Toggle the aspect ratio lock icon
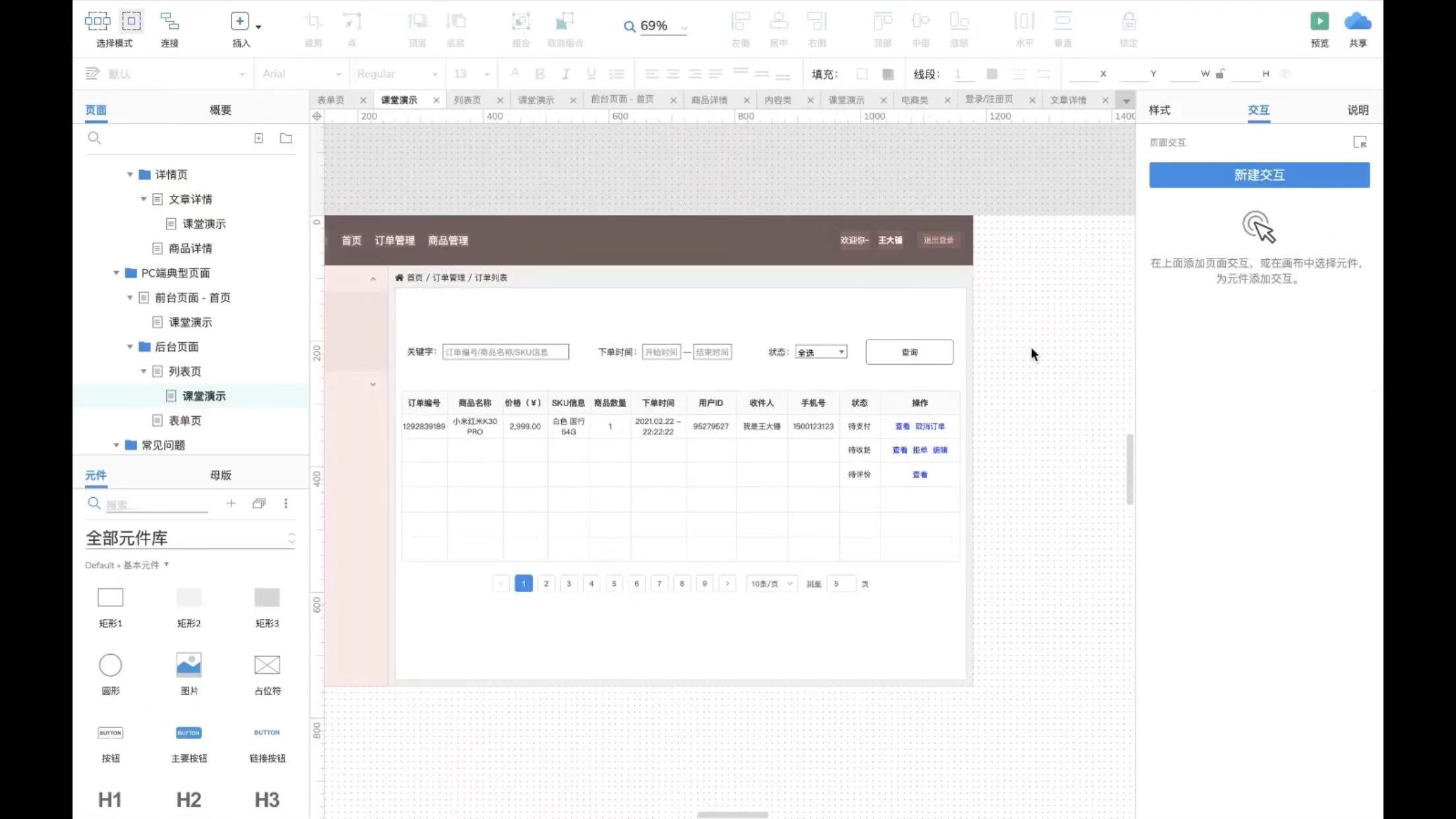The width and height of the screenshot is (1456, 819). [x=1220, y=74]
